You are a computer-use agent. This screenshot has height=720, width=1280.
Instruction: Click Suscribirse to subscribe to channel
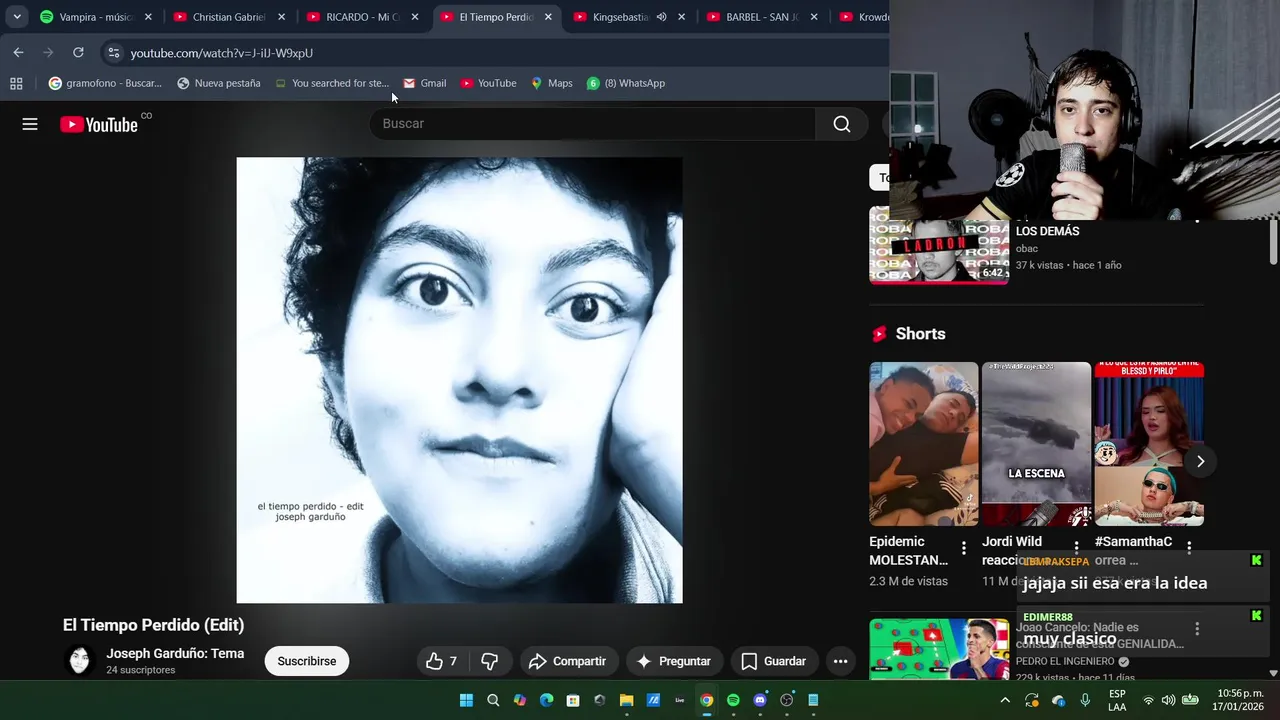pyautogui.click(x=307, y=661)
